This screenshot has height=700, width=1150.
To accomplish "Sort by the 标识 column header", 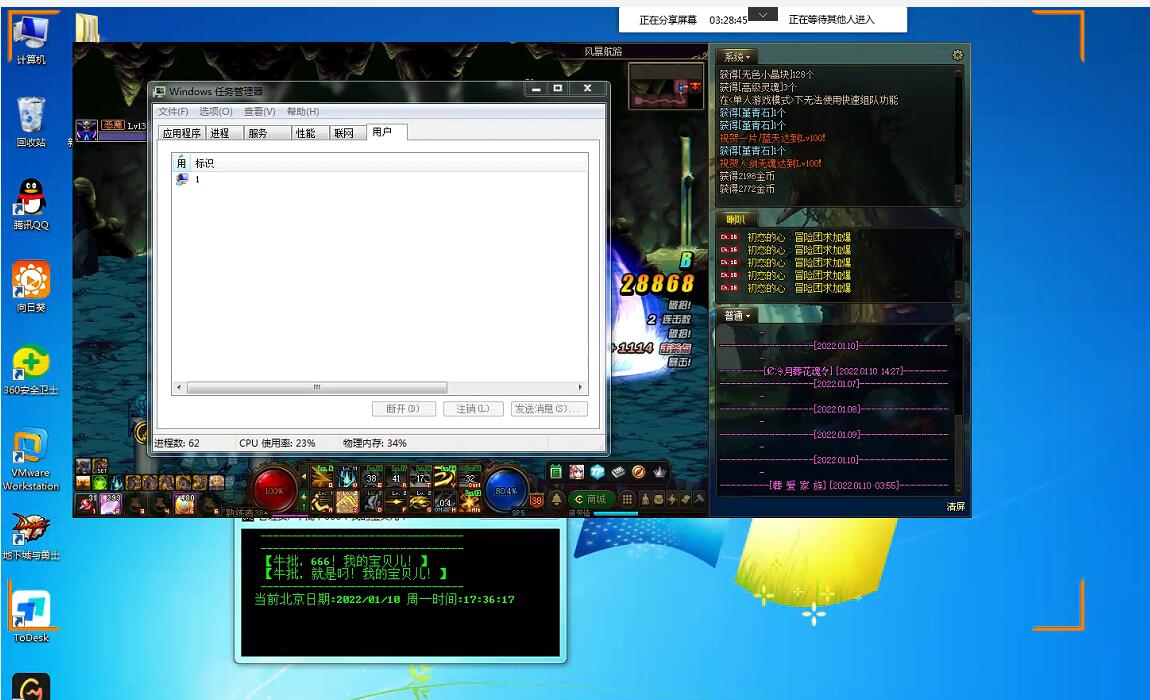I will [x=389, y=163].
